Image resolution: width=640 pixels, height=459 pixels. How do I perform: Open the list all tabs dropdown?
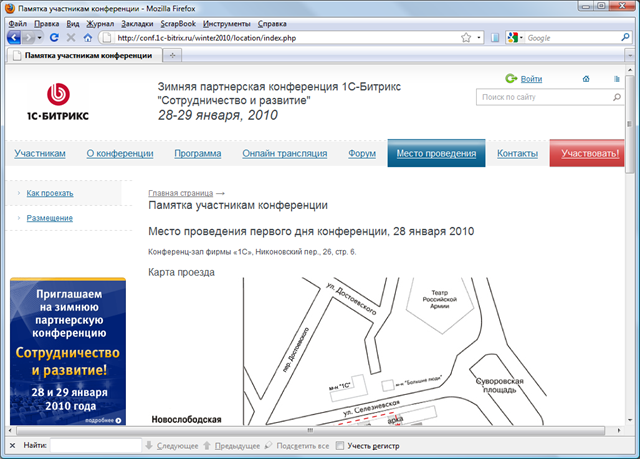point(629,55)
